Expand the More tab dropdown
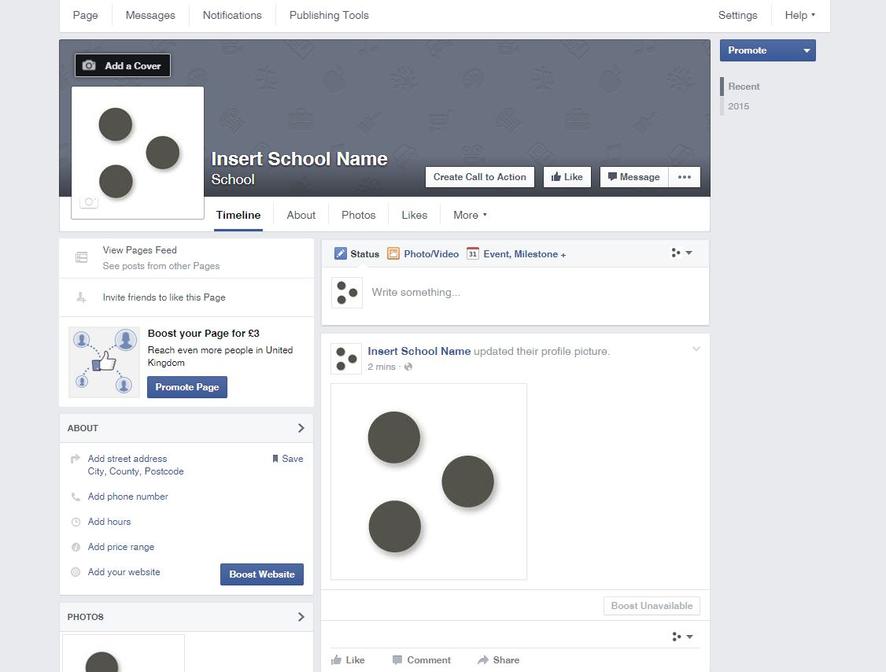886x672 pixels. (x=470, y=215)
